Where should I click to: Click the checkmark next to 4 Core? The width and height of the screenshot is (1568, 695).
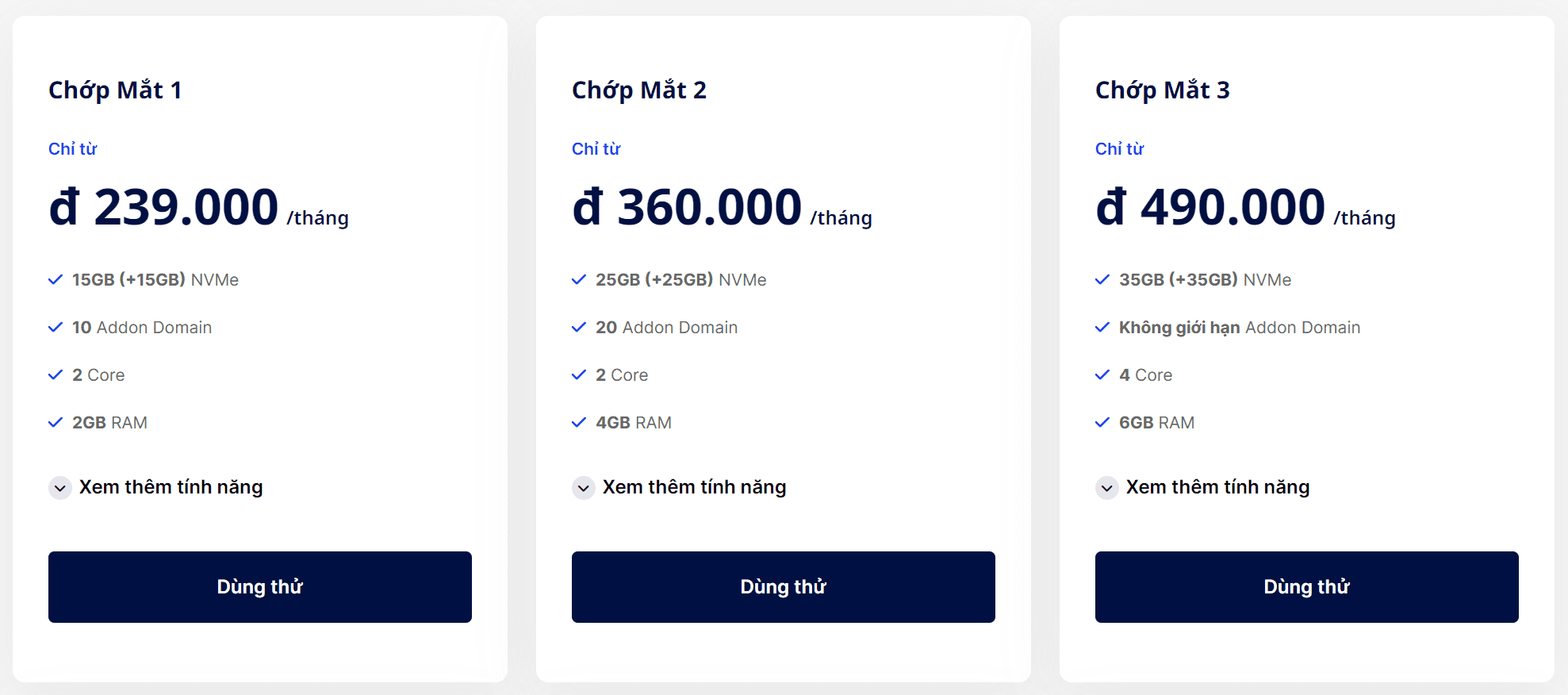(x=1102, y=374)
